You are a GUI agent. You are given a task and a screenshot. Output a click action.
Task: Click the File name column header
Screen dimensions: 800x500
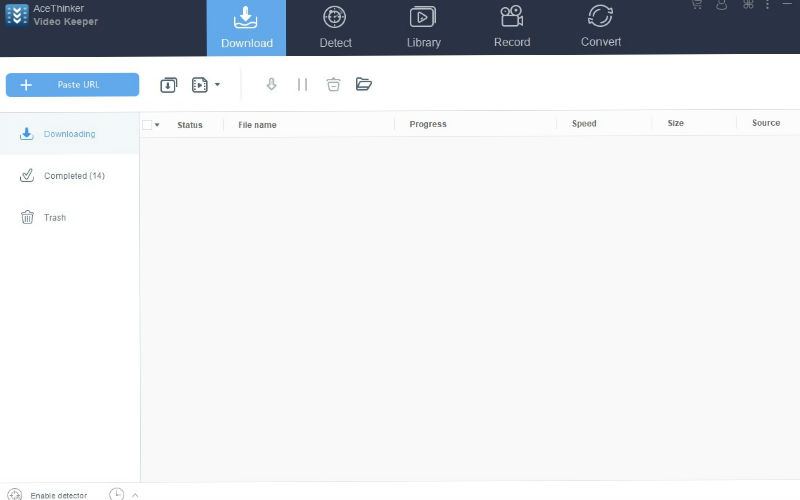point(257,125)
